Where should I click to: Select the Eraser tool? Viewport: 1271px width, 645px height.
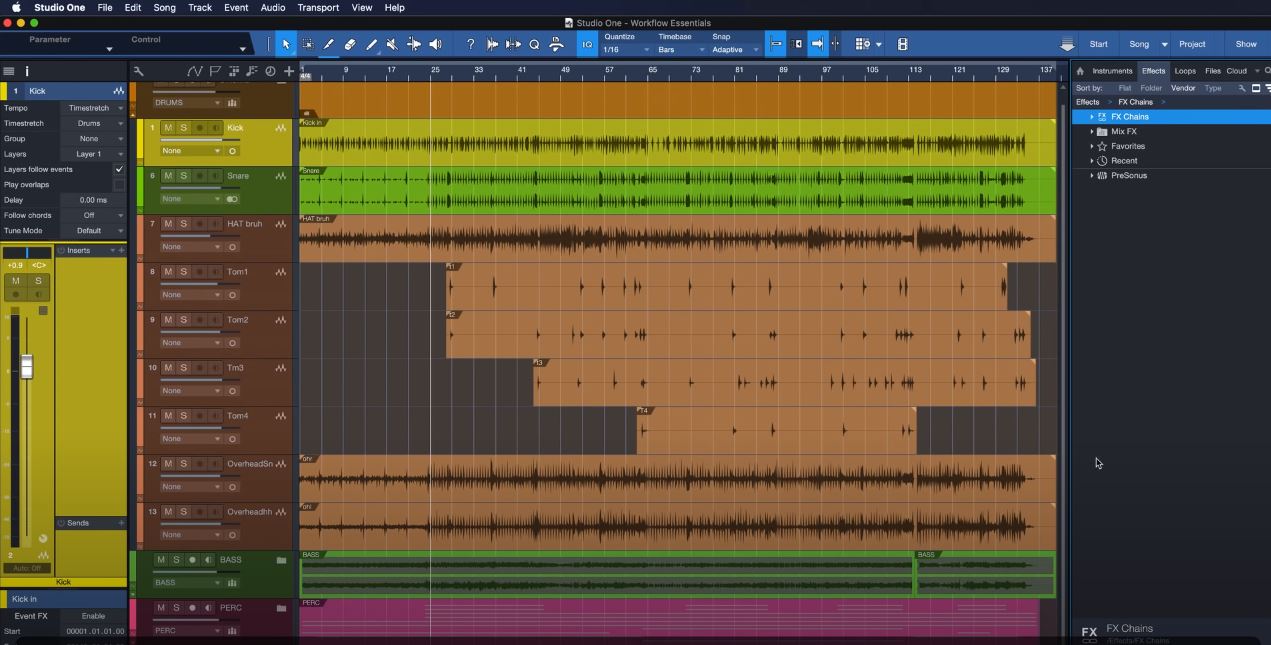coord(349,44)
